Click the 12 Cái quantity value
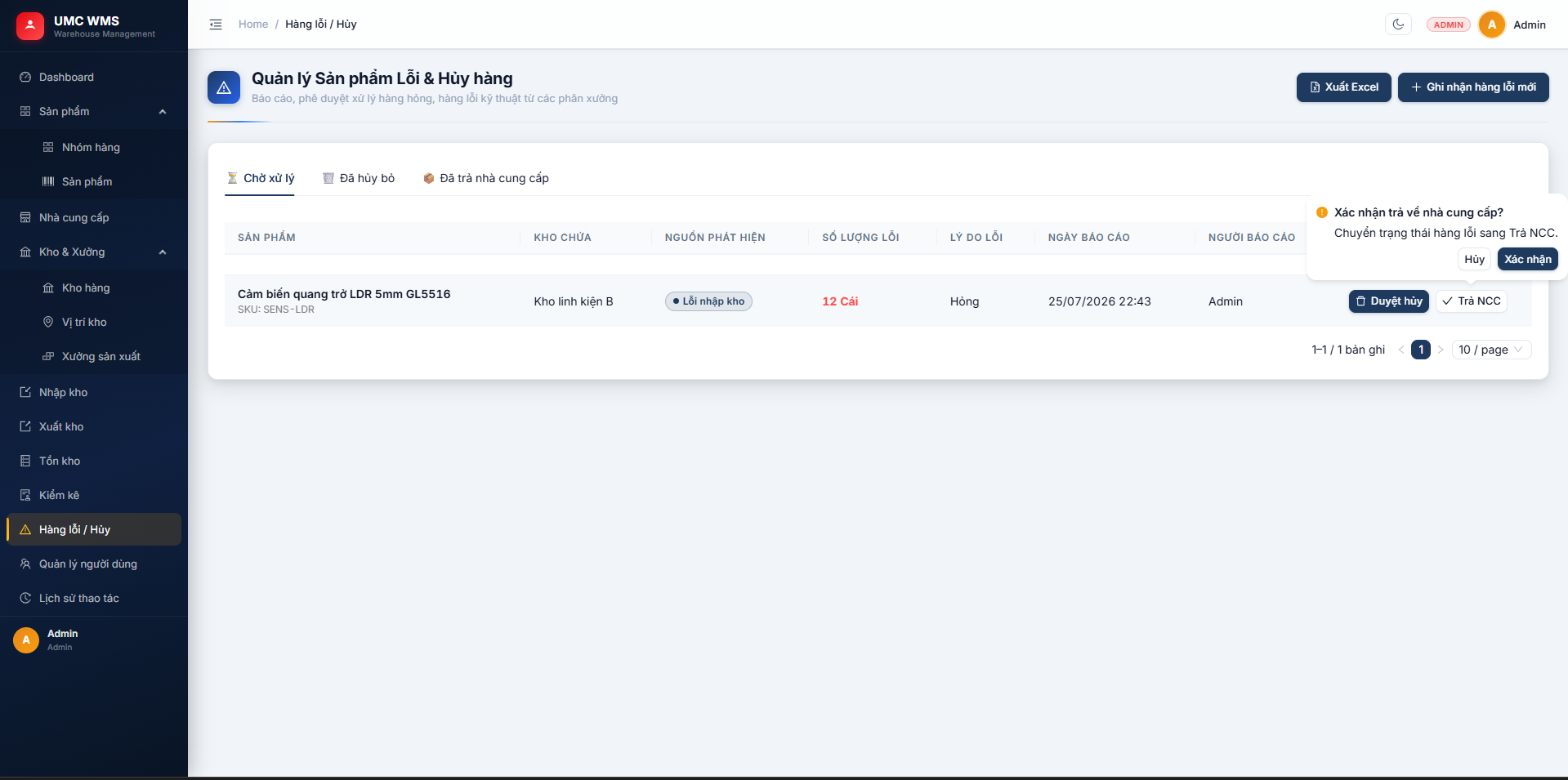The image size is (1568, 780). pyautogui.click(x=840, y=301)
